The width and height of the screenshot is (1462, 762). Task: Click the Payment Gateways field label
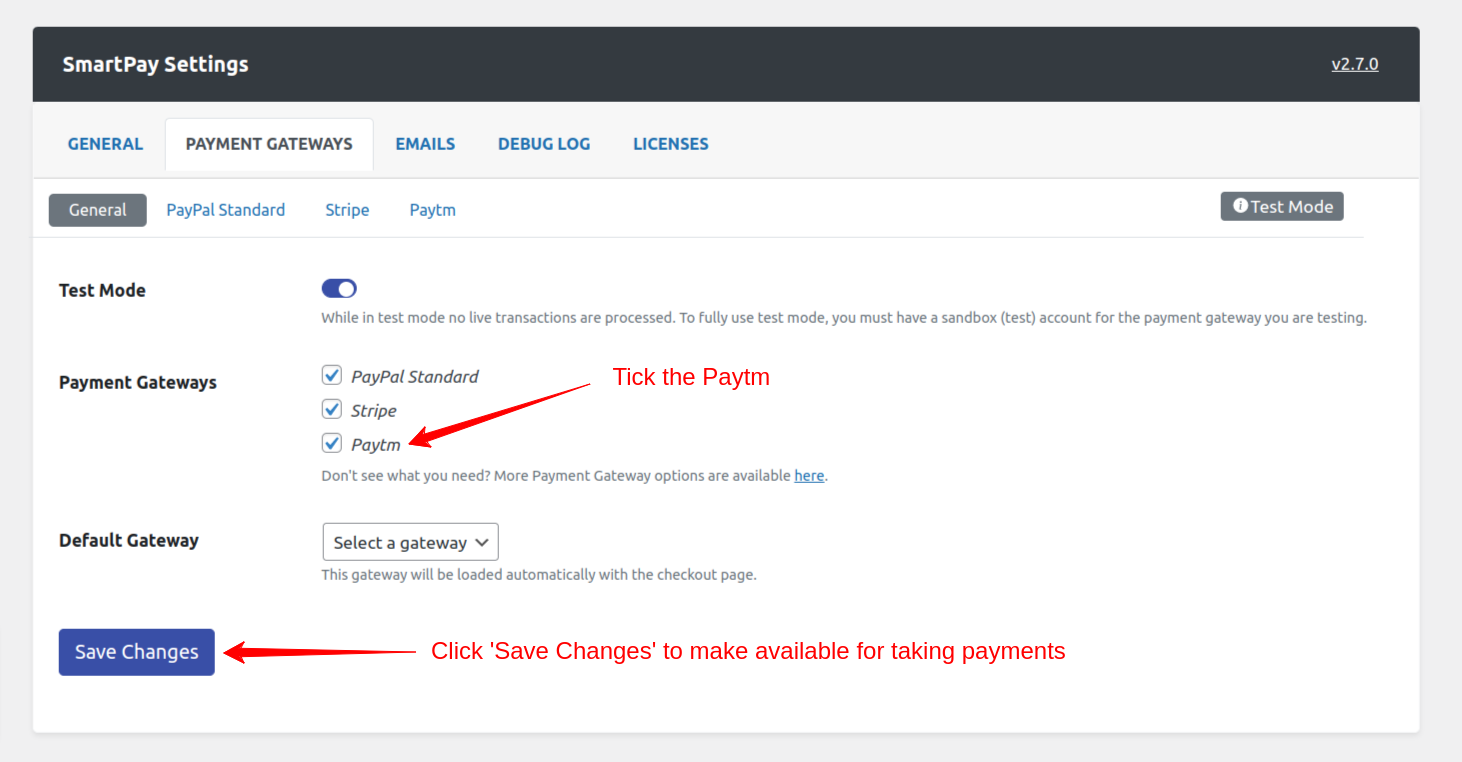[138, 382]
